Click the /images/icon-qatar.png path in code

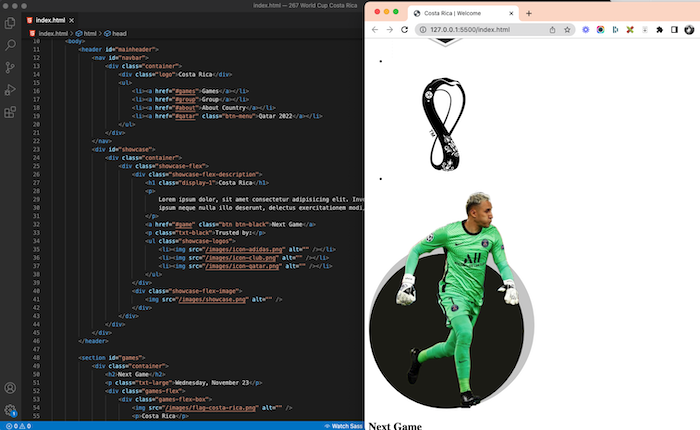(242, 266)
